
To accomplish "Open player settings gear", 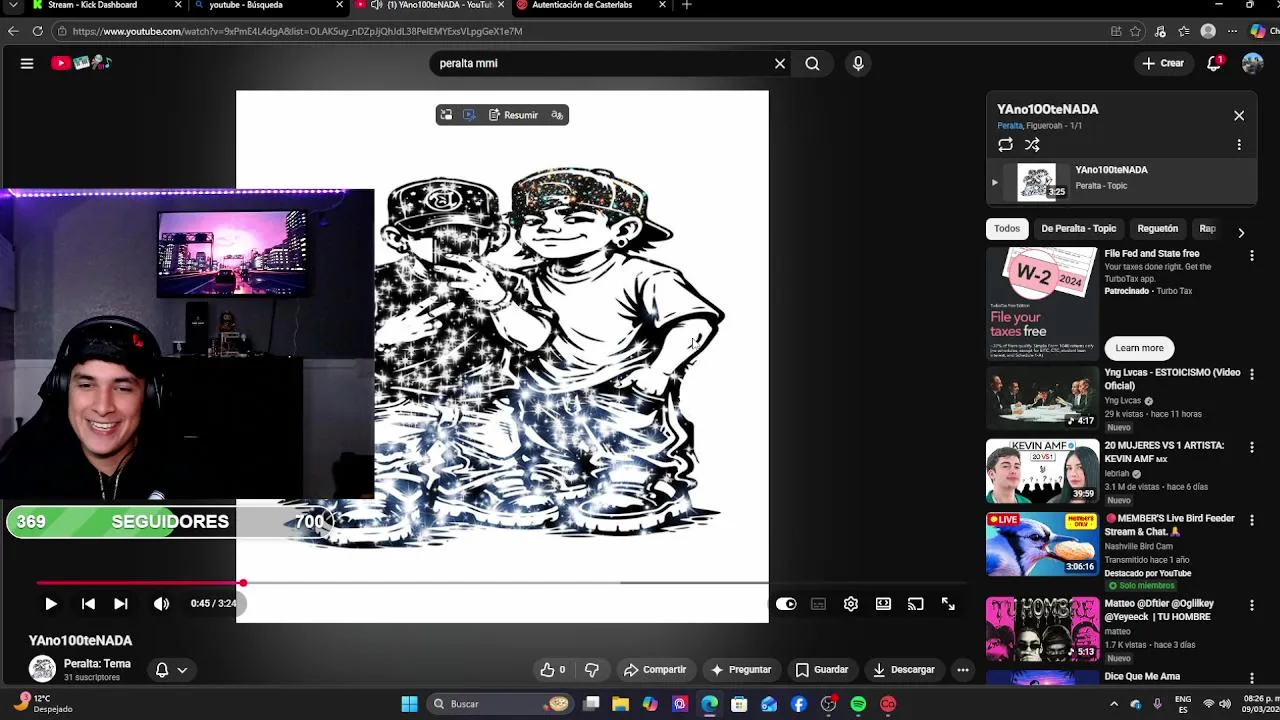I will tap(851, 604).
